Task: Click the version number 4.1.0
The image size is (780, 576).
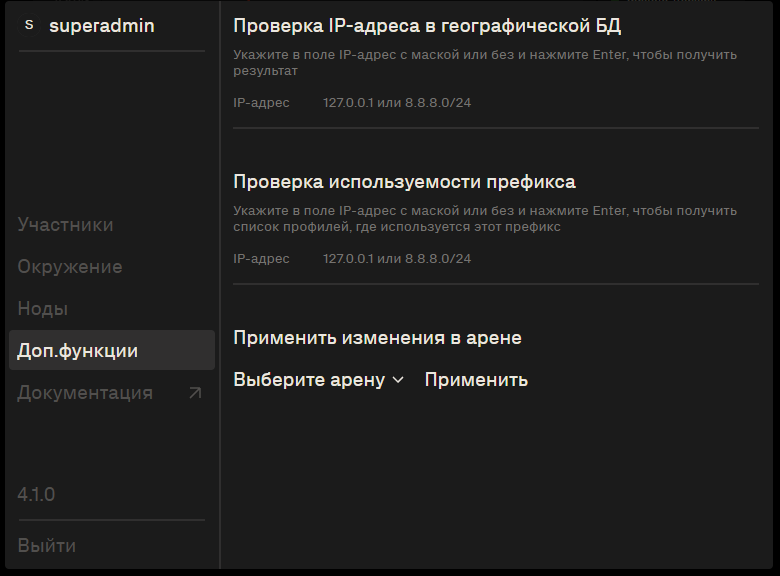Action: 36,494
